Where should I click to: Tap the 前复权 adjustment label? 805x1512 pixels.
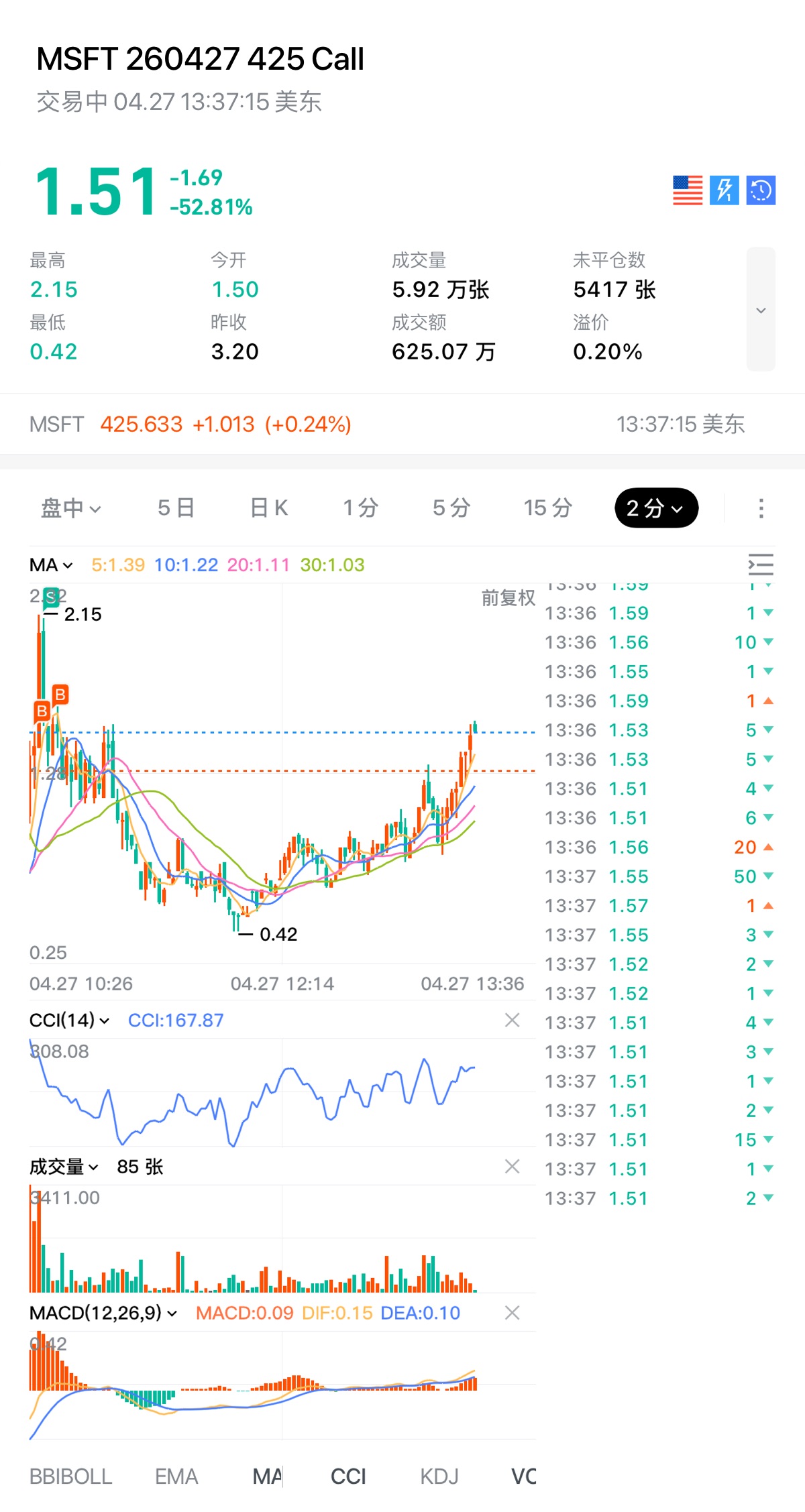click(508, 597)
